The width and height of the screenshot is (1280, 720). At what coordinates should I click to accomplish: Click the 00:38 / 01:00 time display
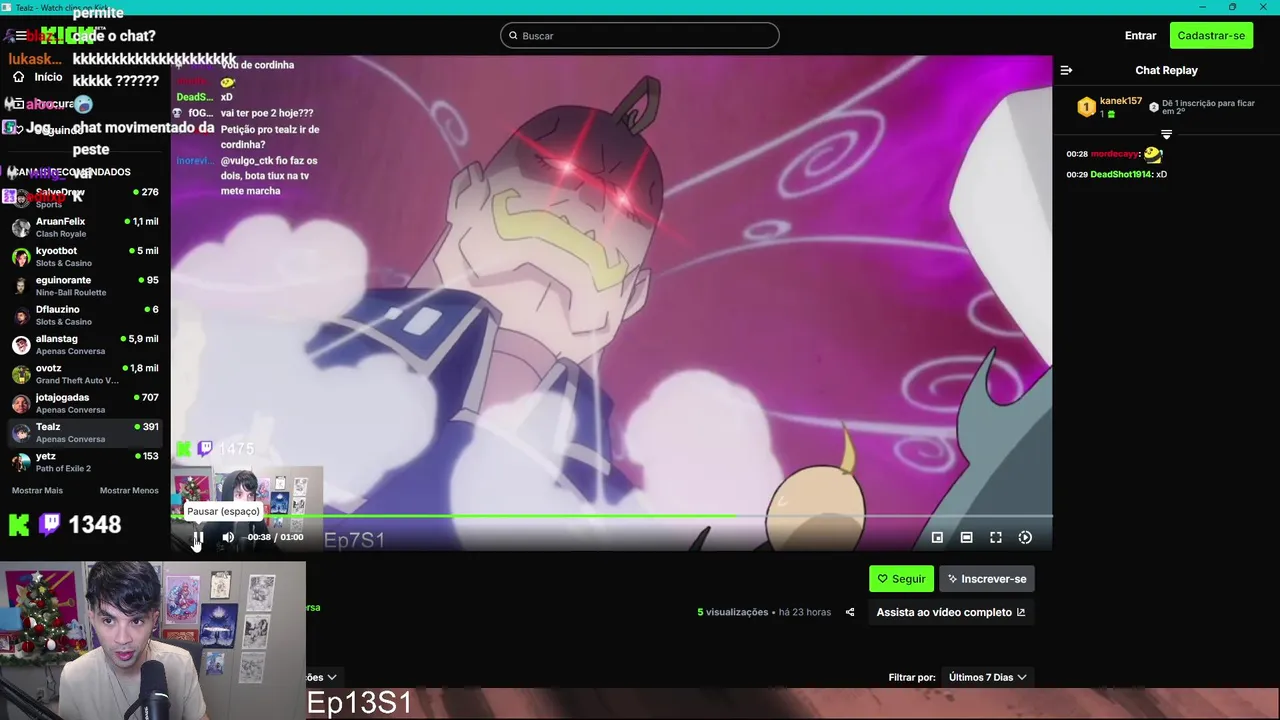pos(275,537)
